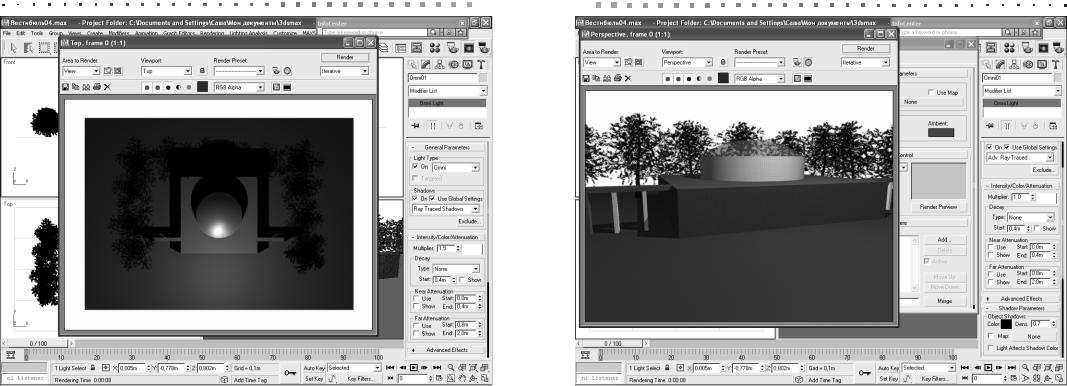Edit render region icon in Top frame window
The image size is (1067, 386).
coord(108,71)
